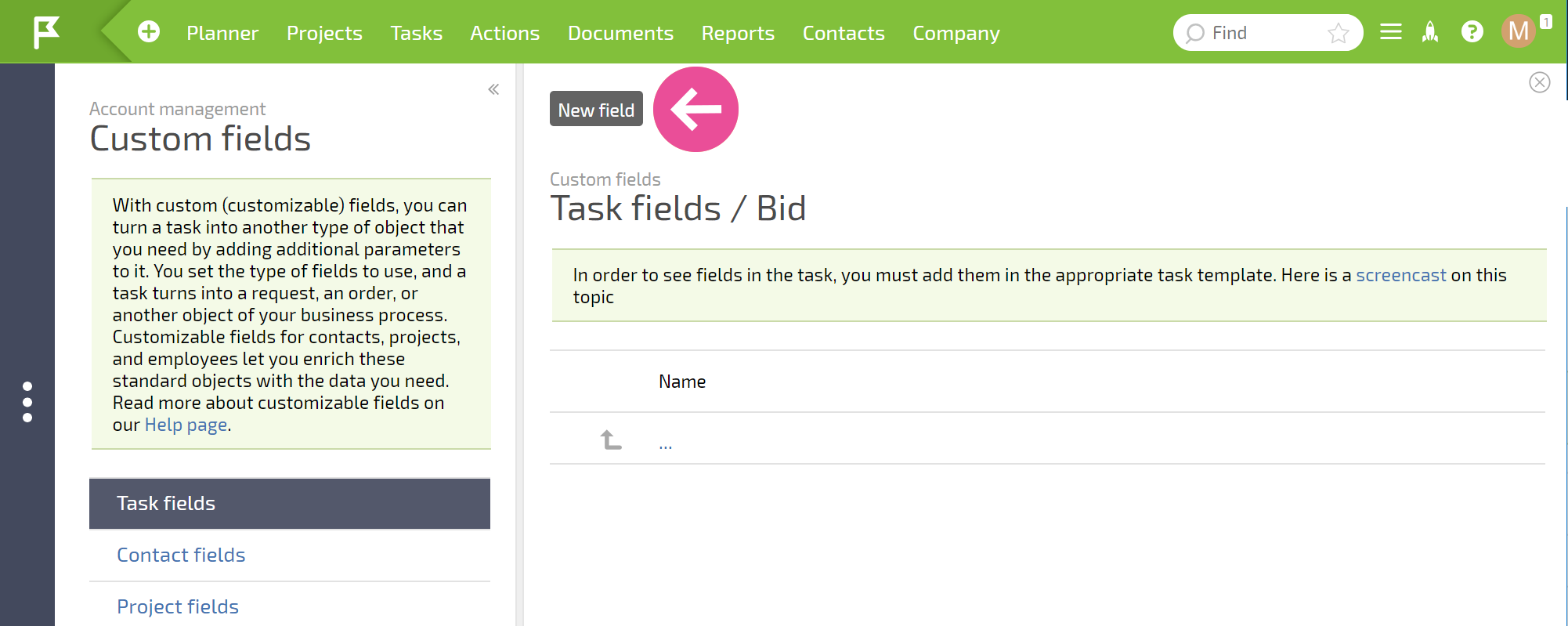The width and height of the screenshot is (1568, 626).
Task: Click the flag logo home icon
Action: (x=46, y=33)
